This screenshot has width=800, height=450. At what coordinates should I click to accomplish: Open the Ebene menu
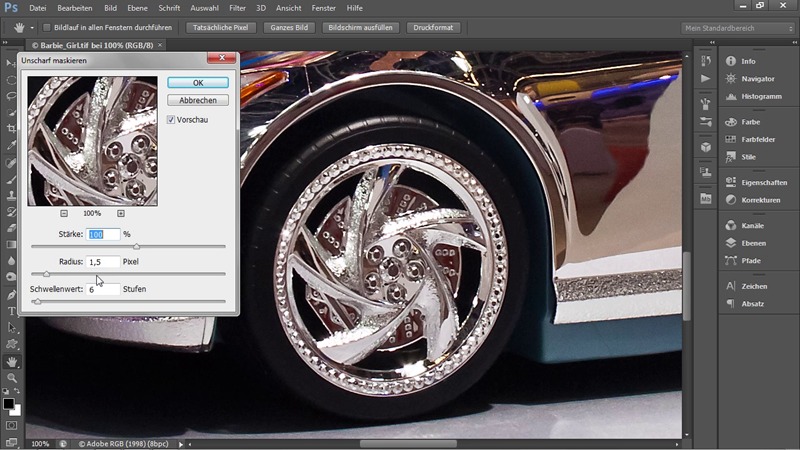click(137, 8)
